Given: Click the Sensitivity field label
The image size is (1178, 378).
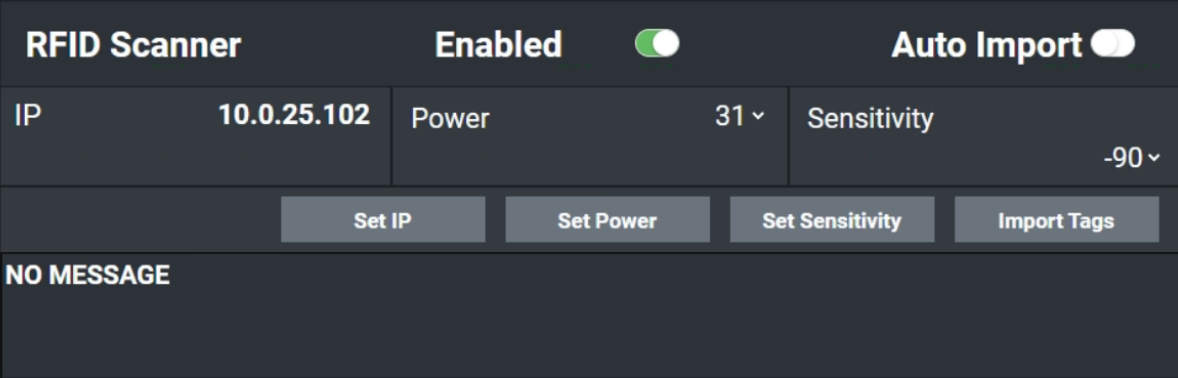Looking at the screenshot, I should tap(870, 119).
